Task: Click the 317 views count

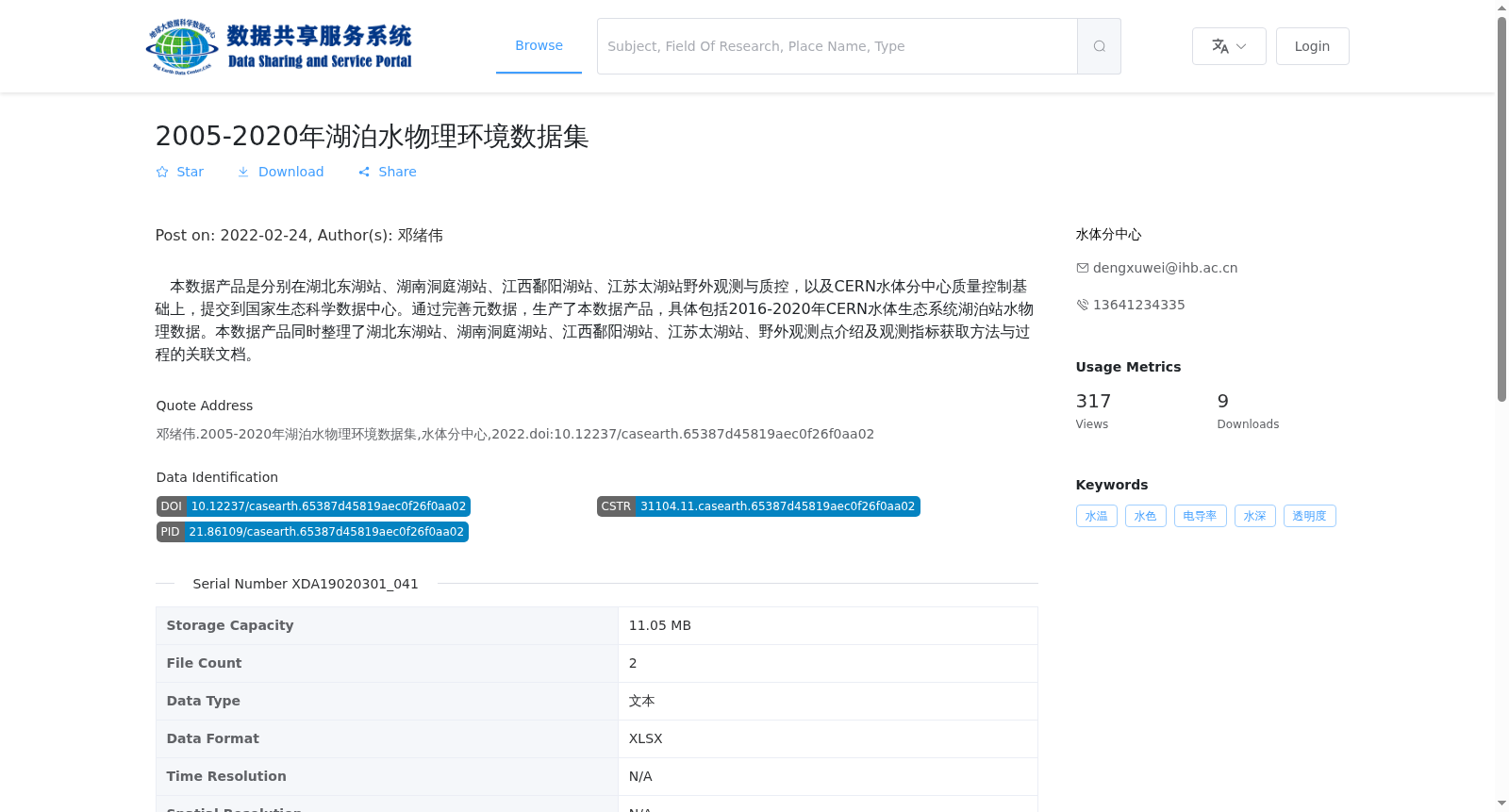Action: point(1093,401)
